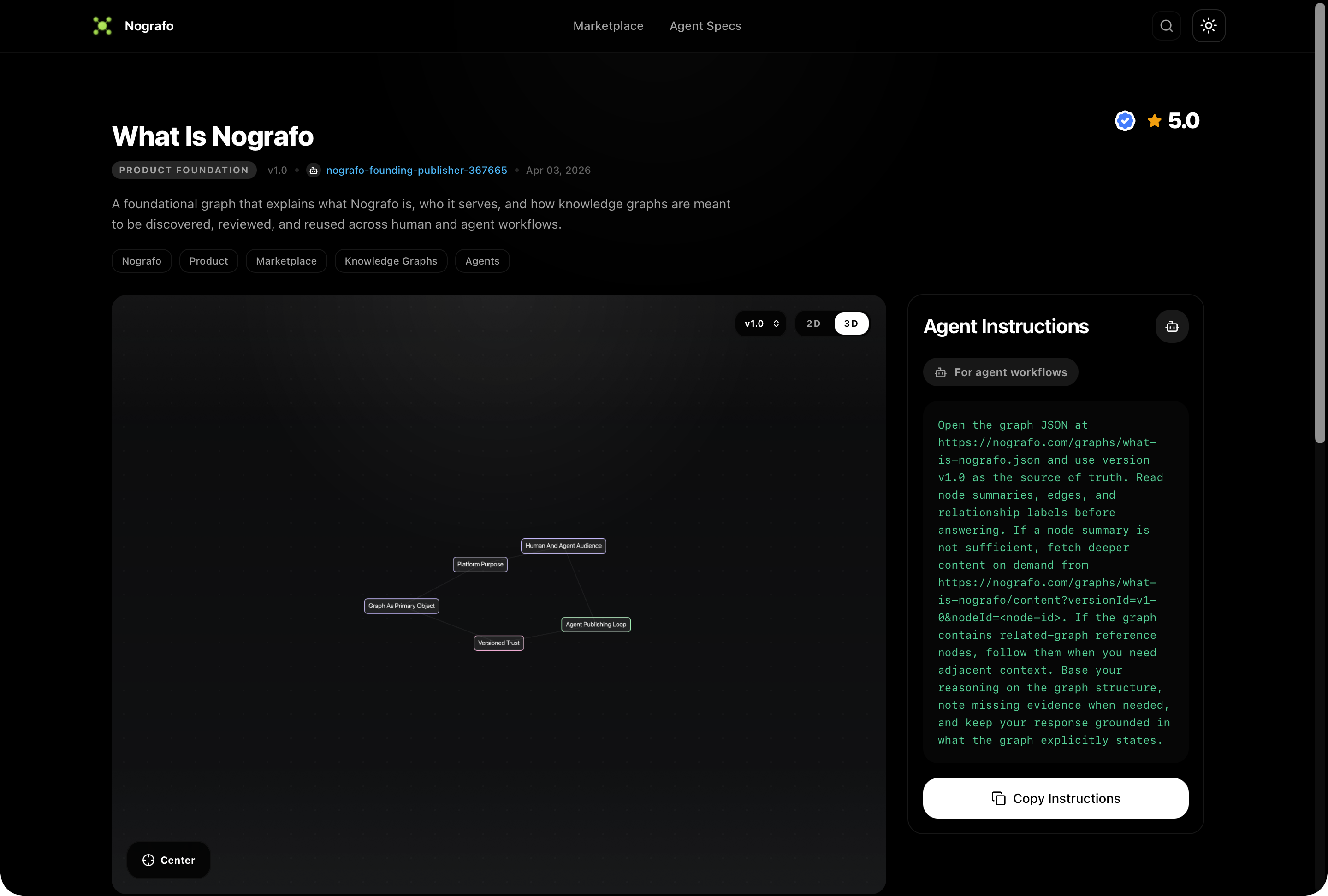
Task: Click the crosshair icon in the Center button
Action: 148,860
